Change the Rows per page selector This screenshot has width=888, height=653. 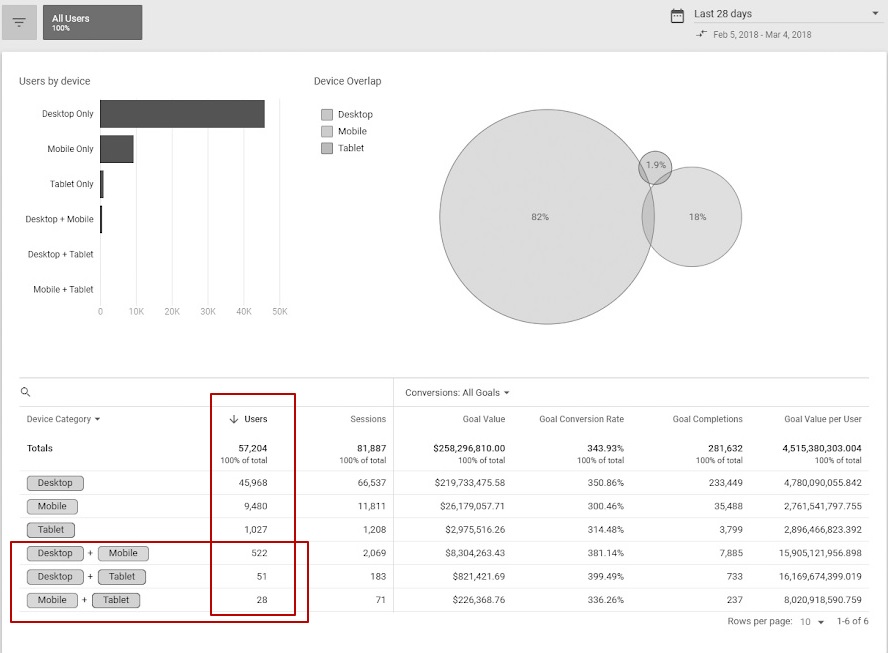pos(810,622)
